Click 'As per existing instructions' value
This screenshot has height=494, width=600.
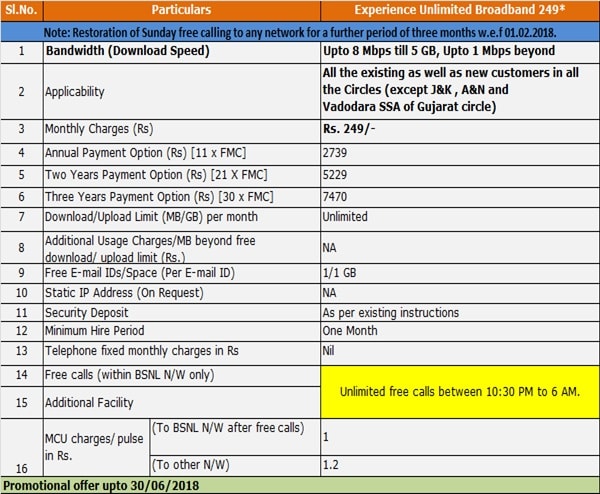coord(460,313)
